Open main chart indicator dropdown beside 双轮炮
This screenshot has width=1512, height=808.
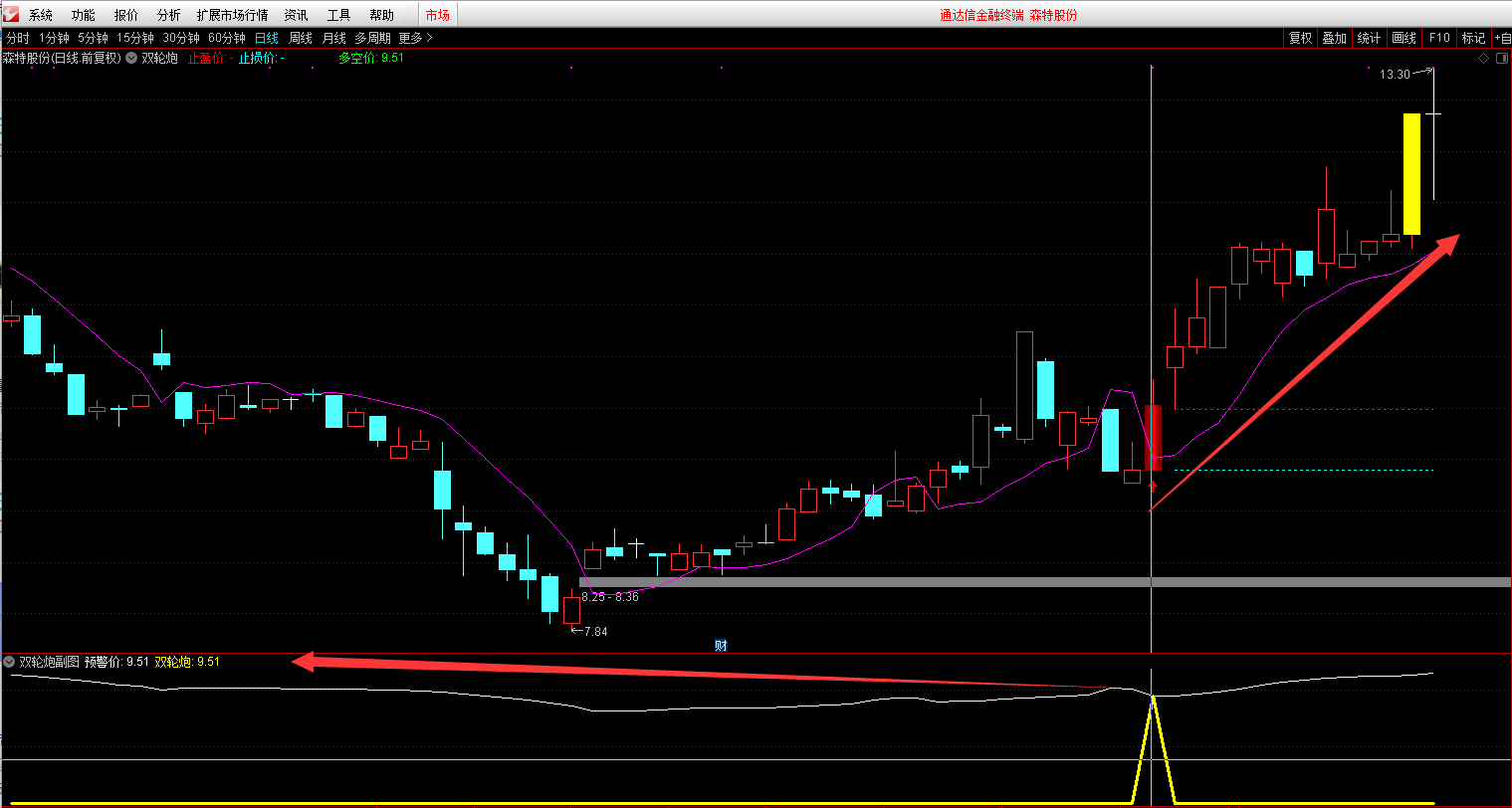[131, 58]
